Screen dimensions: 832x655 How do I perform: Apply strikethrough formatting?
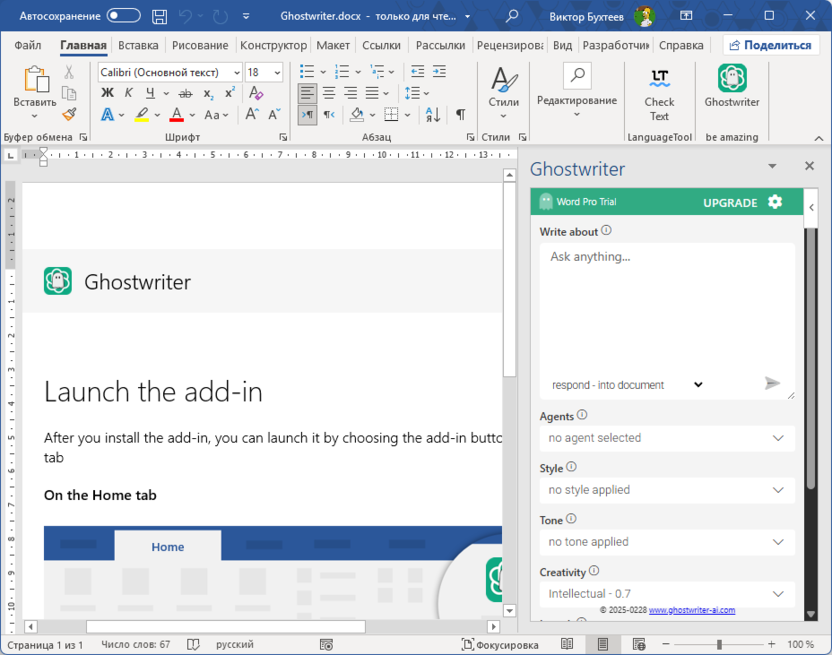pos(187,94)
